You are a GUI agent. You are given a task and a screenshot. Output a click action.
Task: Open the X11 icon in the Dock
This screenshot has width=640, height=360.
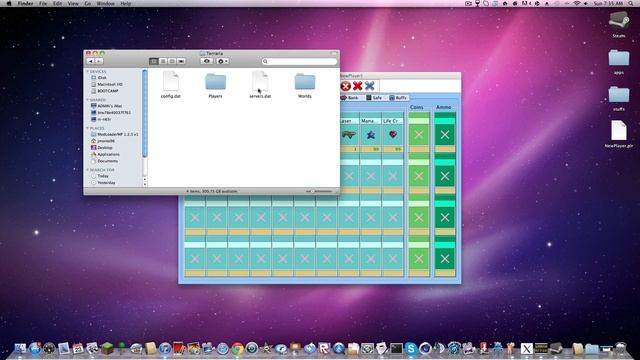[527, 349]
